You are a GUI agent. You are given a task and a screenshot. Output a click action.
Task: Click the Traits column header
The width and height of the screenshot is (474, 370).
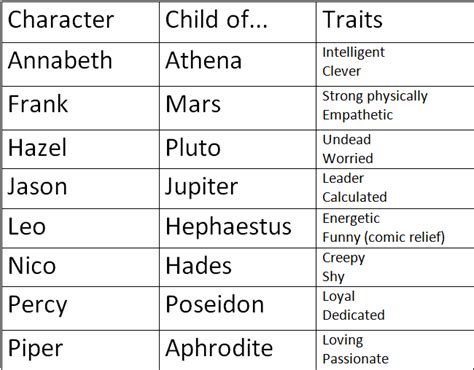click(x=395, y=22)
